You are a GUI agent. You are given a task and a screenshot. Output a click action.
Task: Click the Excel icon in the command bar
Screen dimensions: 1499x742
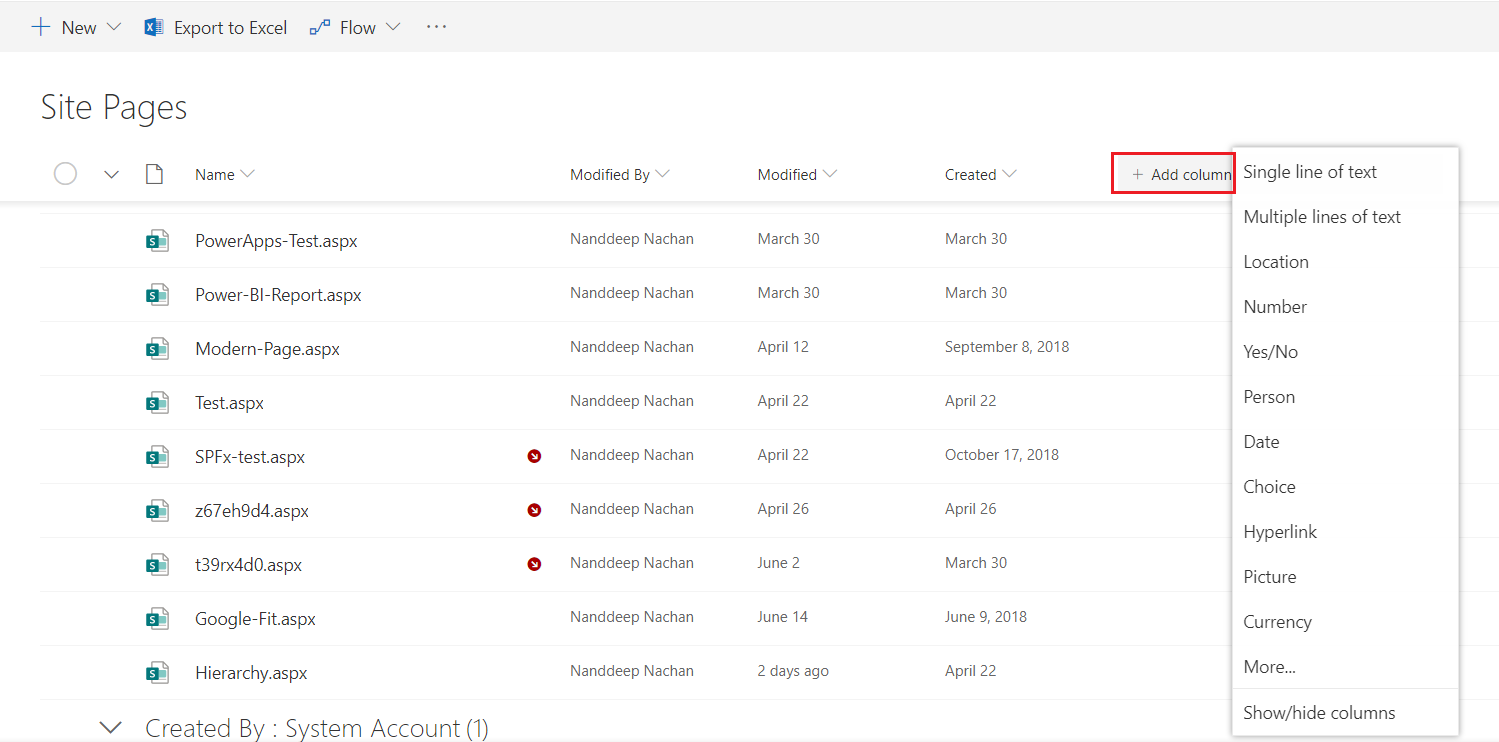click(153, 27)
